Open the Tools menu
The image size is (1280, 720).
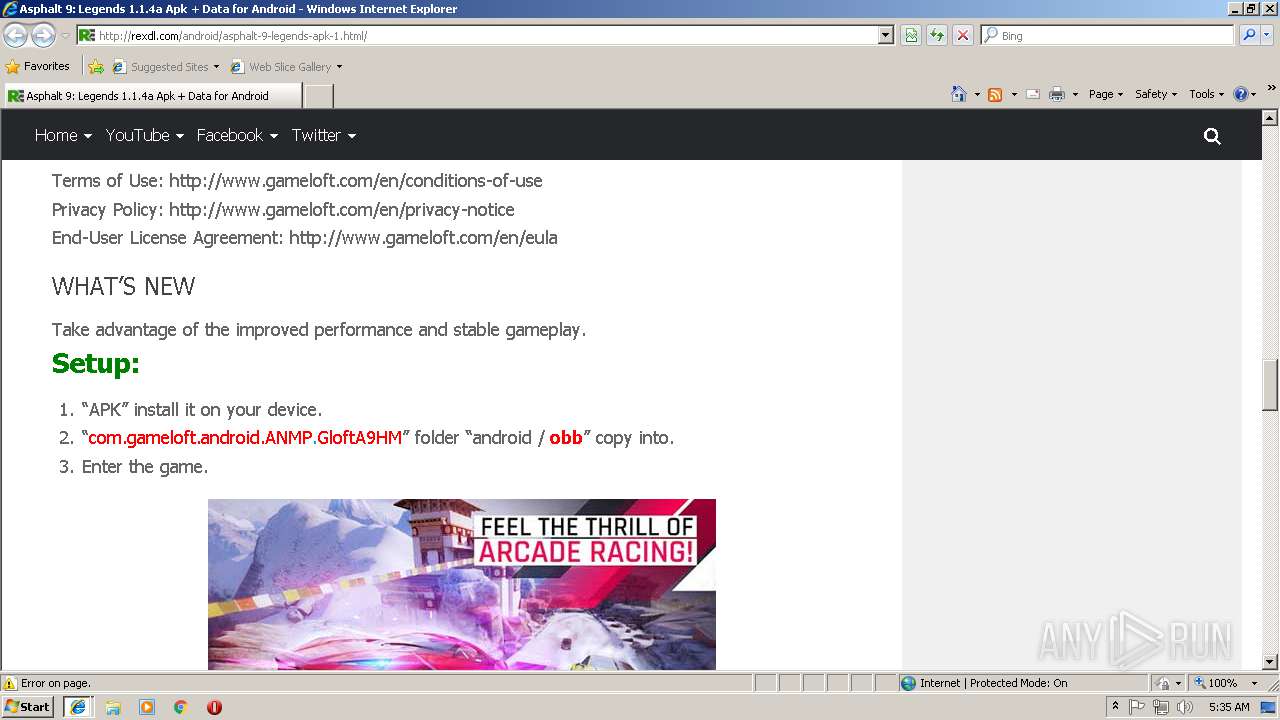point(1206,94)
